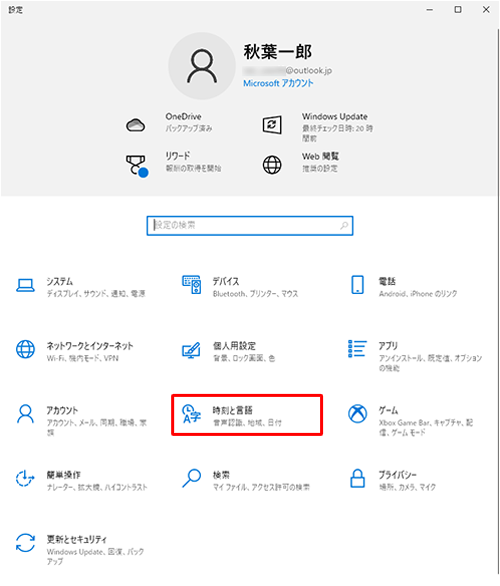500x586 pixels.
Task: Click the Web 閲覧 globe icon
Action: pos(272,165)
